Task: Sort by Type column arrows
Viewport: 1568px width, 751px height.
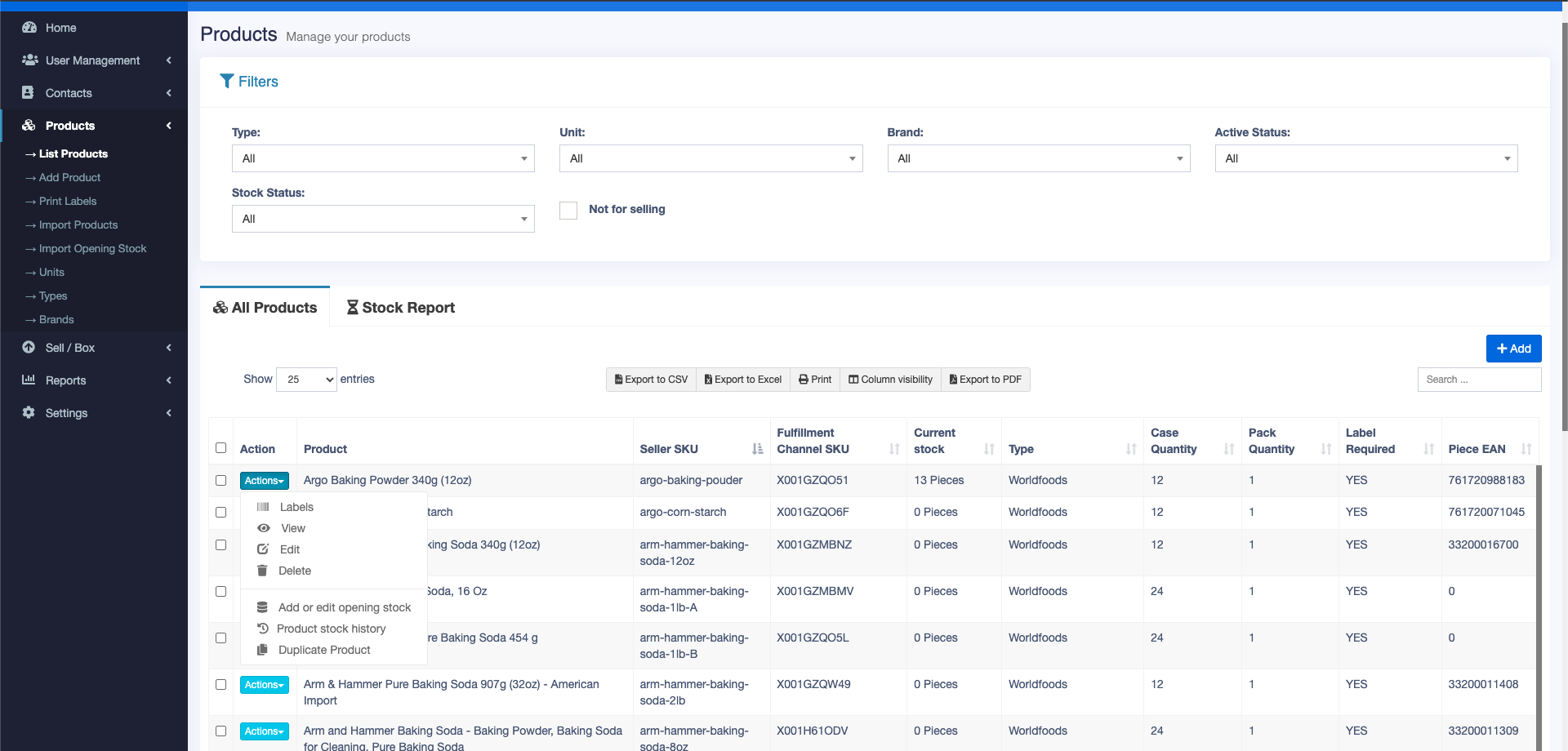Action: [1132, 449]
